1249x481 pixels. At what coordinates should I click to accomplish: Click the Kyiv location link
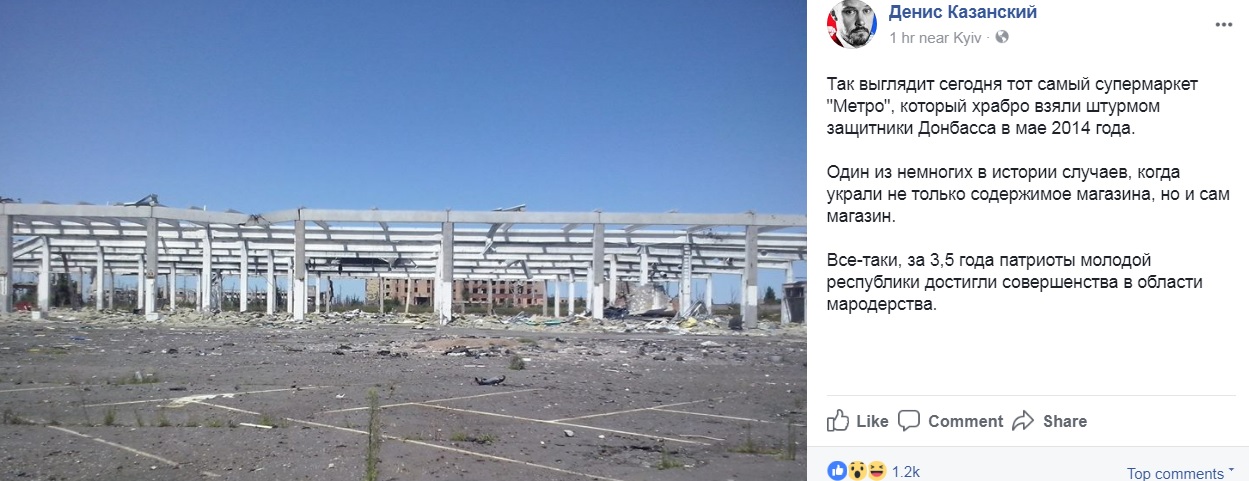[x=968, y=37]
